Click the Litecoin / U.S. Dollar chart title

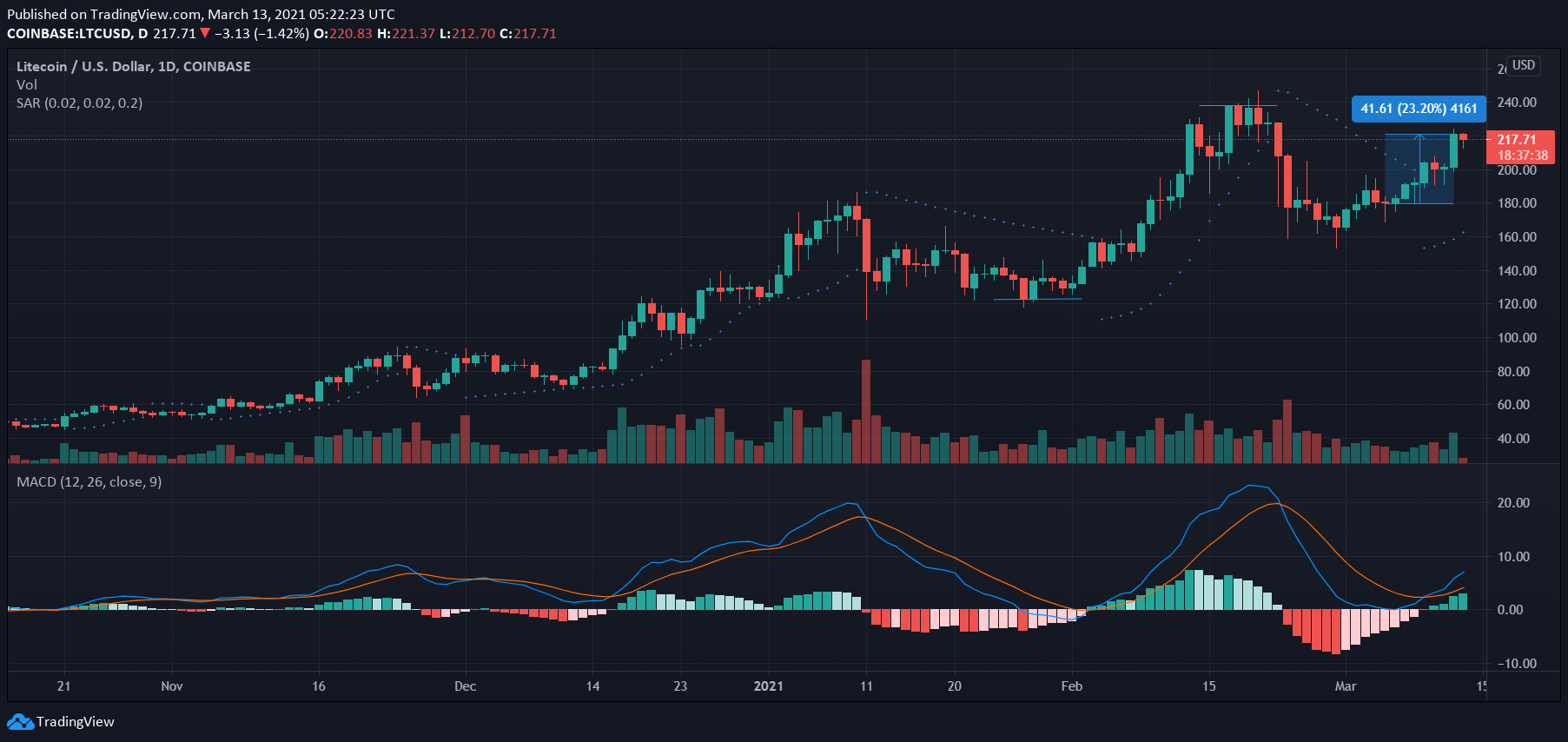coord(134,67)
